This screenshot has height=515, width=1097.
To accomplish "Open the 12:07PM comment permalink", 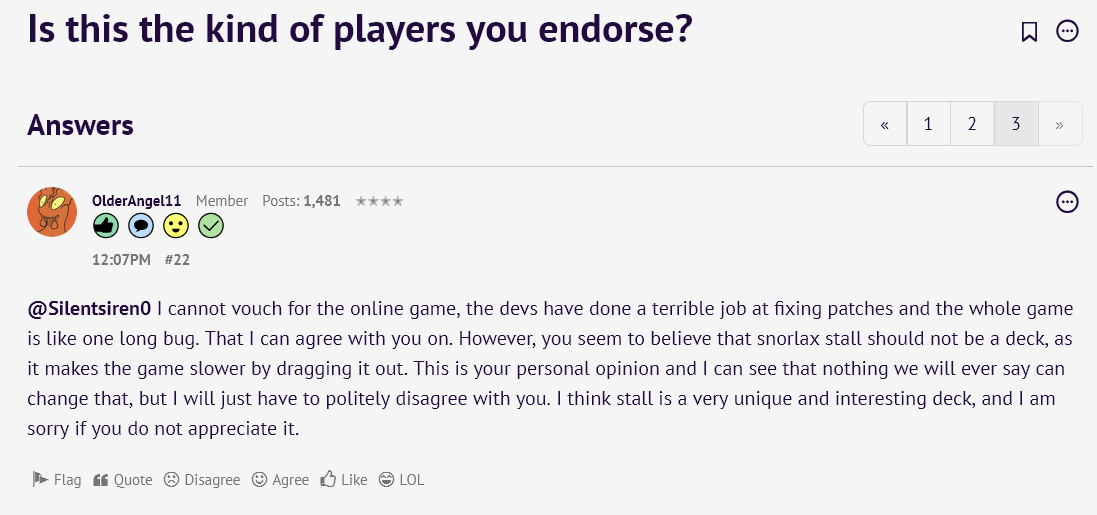I will pyautogui.click(x=121, y=260).
